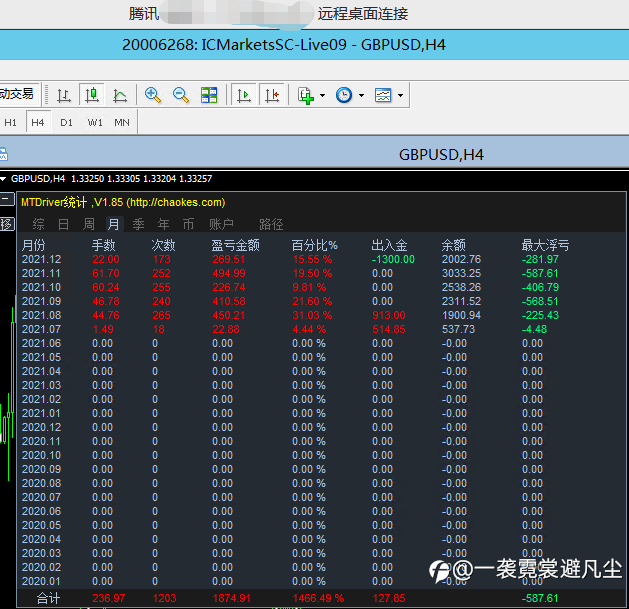Screen dimensions: 629x609
Task: Click the auto trading button
Action: pos(19,94)
